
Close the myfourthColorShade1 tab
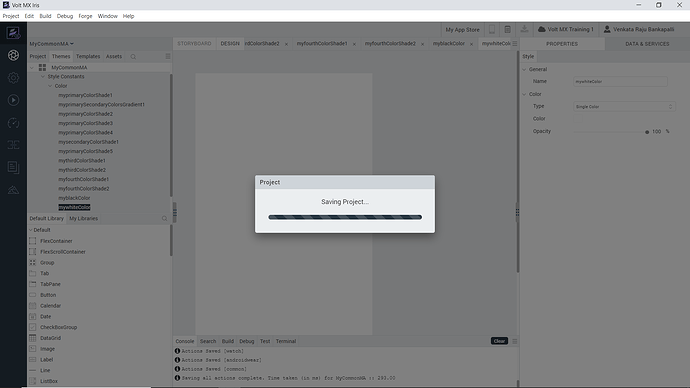pos(354,44)
